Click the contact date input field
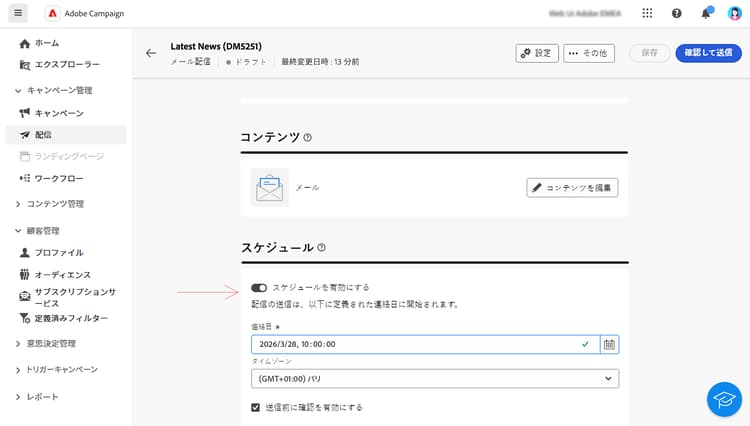This screenshot has width=750, height=426. coord(425,344)
